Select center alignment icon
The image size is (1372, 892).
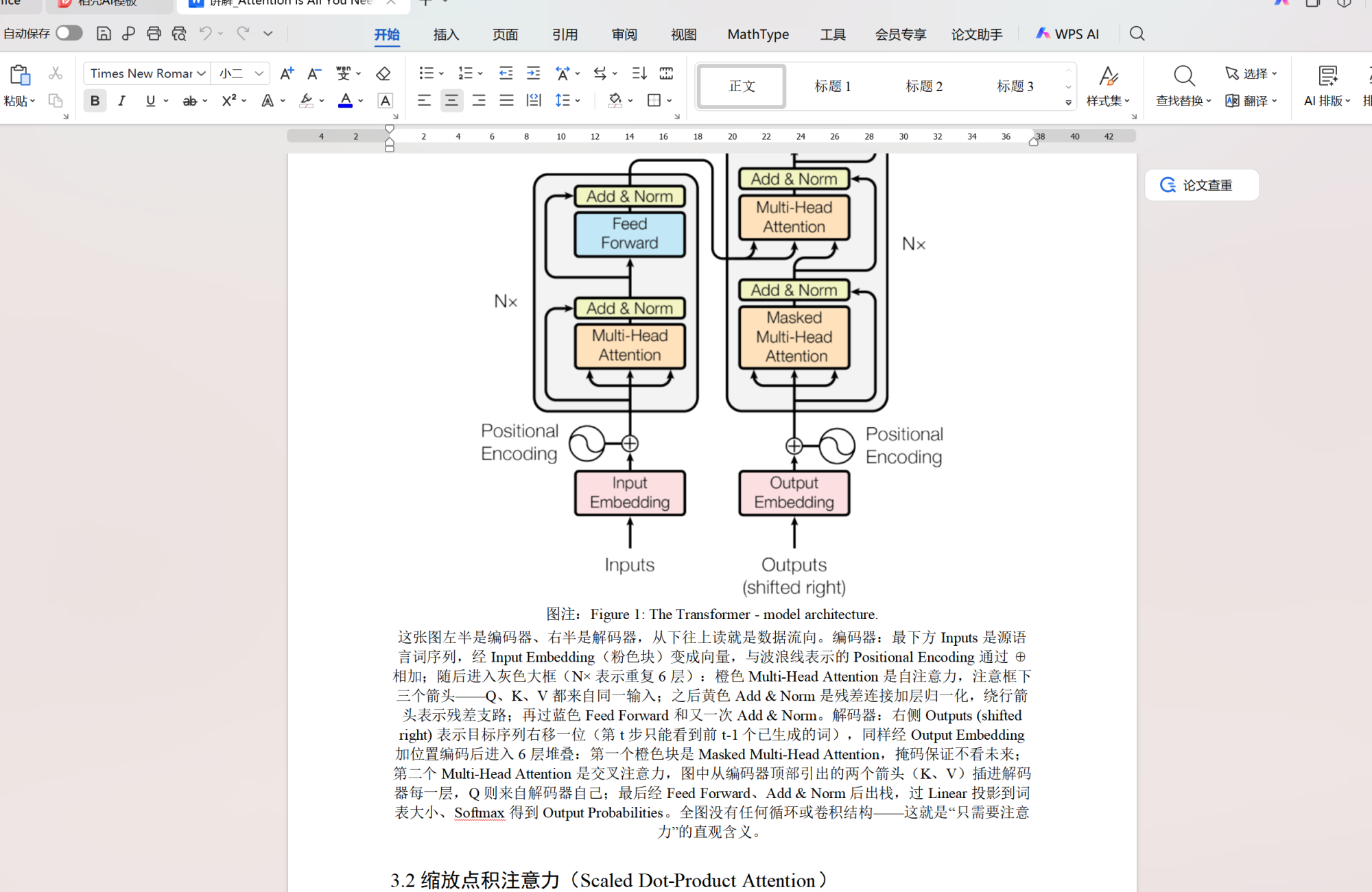pos(451,101)
